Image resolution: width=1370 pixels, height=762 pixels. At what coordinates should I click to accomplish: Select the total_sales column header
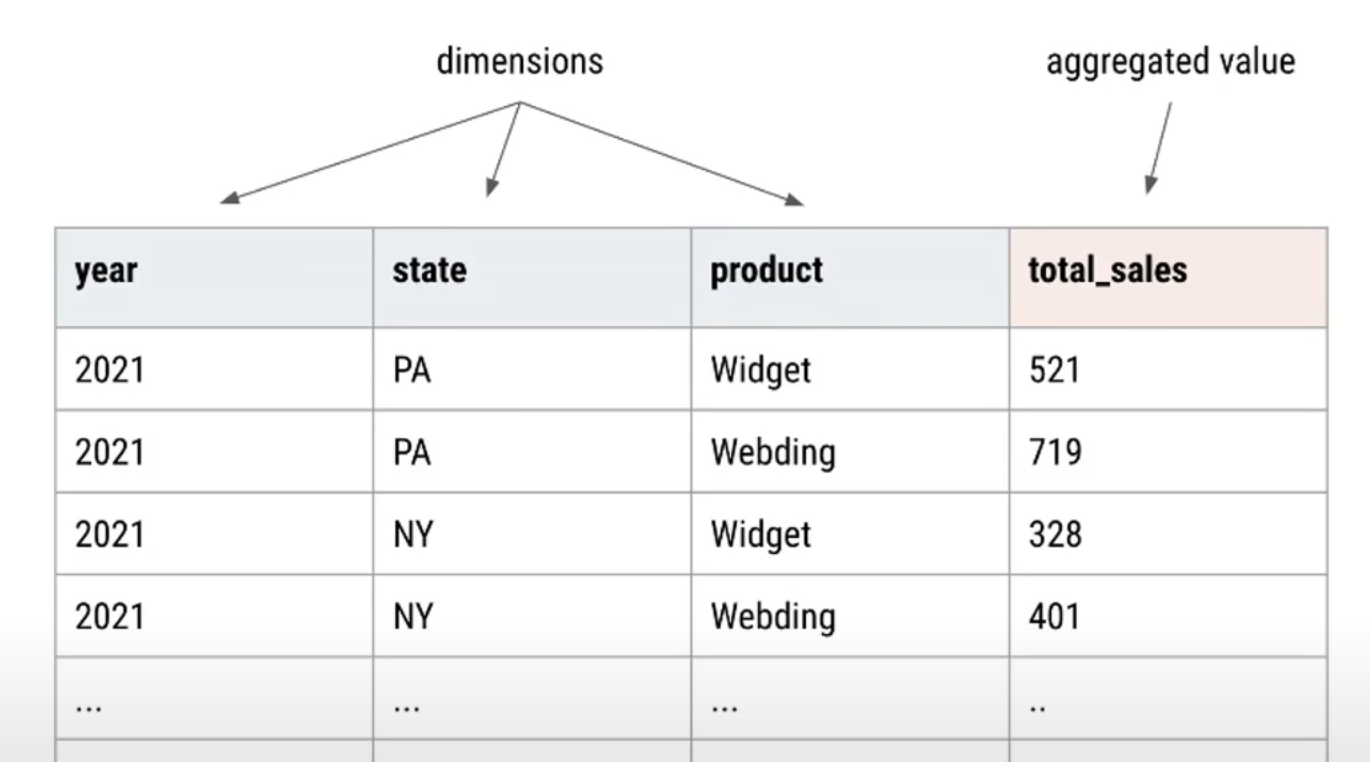[1168, 277]
